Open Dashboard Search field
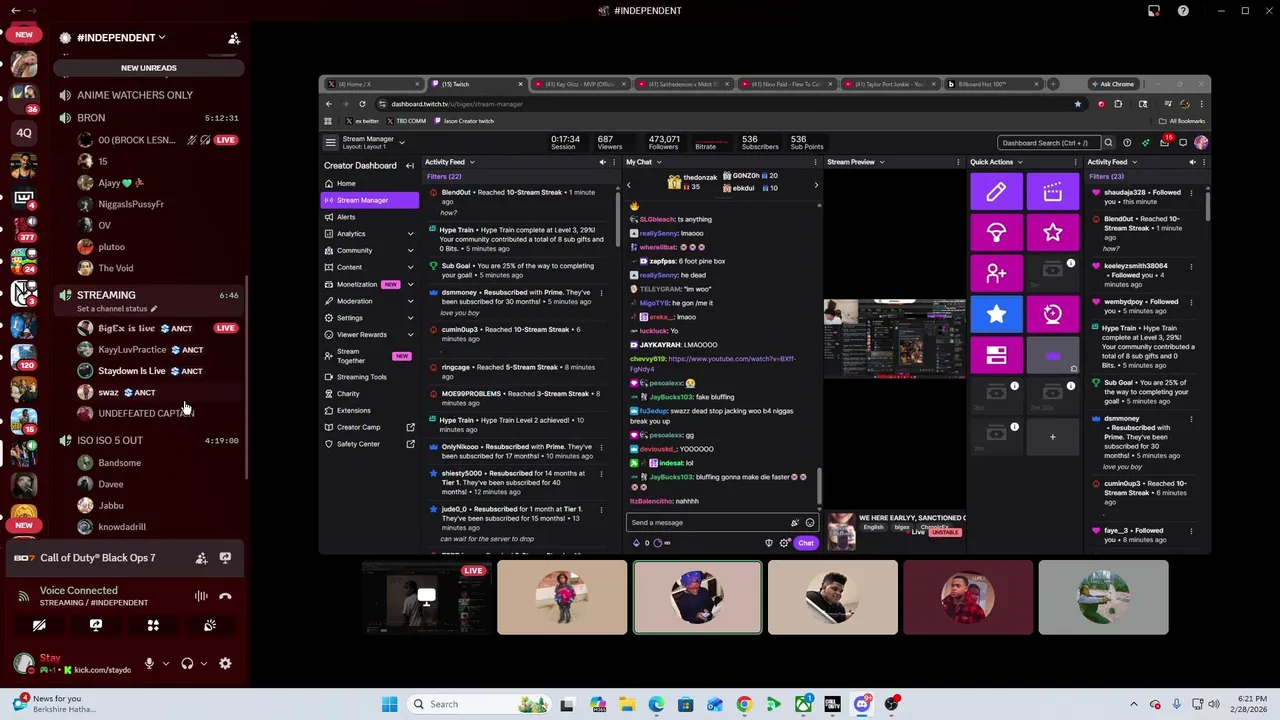1280x720 pixels. tap(1050, 143)
